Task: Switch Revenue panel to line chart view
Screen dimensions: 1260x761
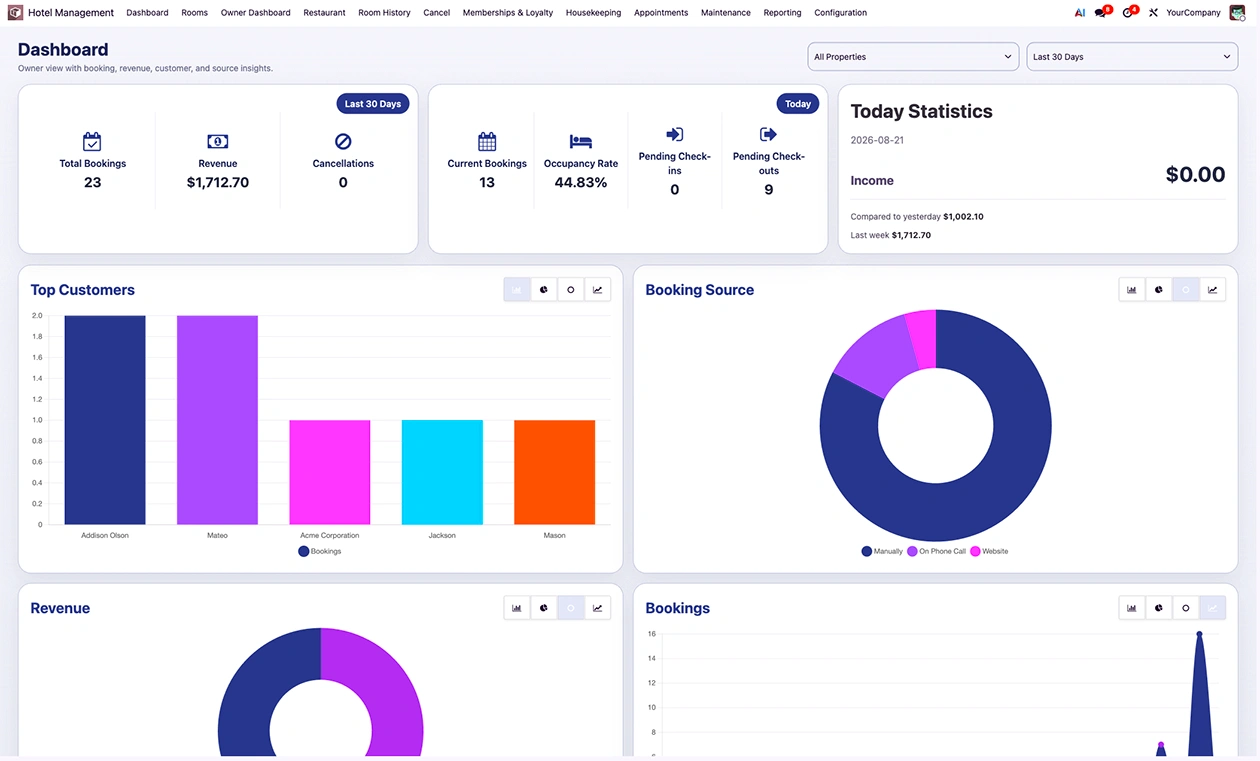Action: (598, 608)
